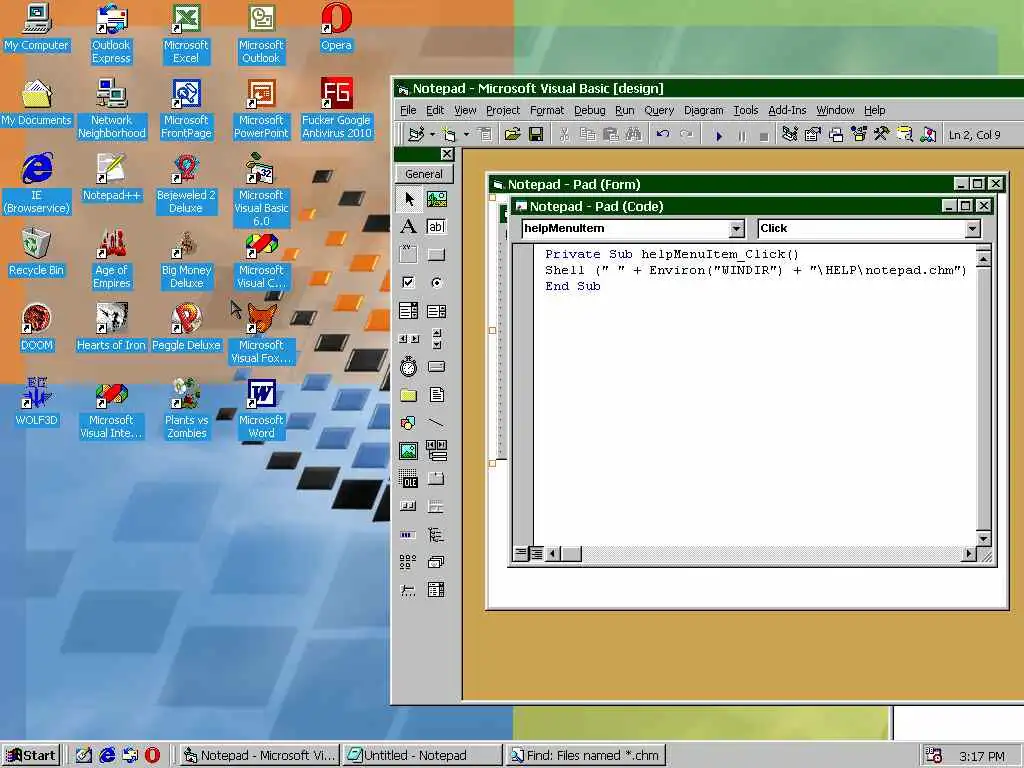Click the Undo arrow in the toolbar

tap(663, 135)
